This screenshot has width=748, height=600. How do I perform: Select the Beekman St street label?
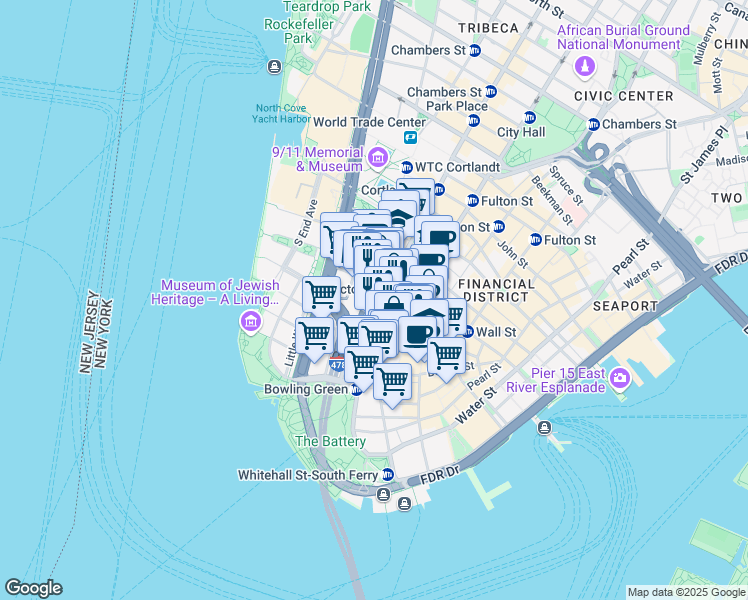pos(551,200)
